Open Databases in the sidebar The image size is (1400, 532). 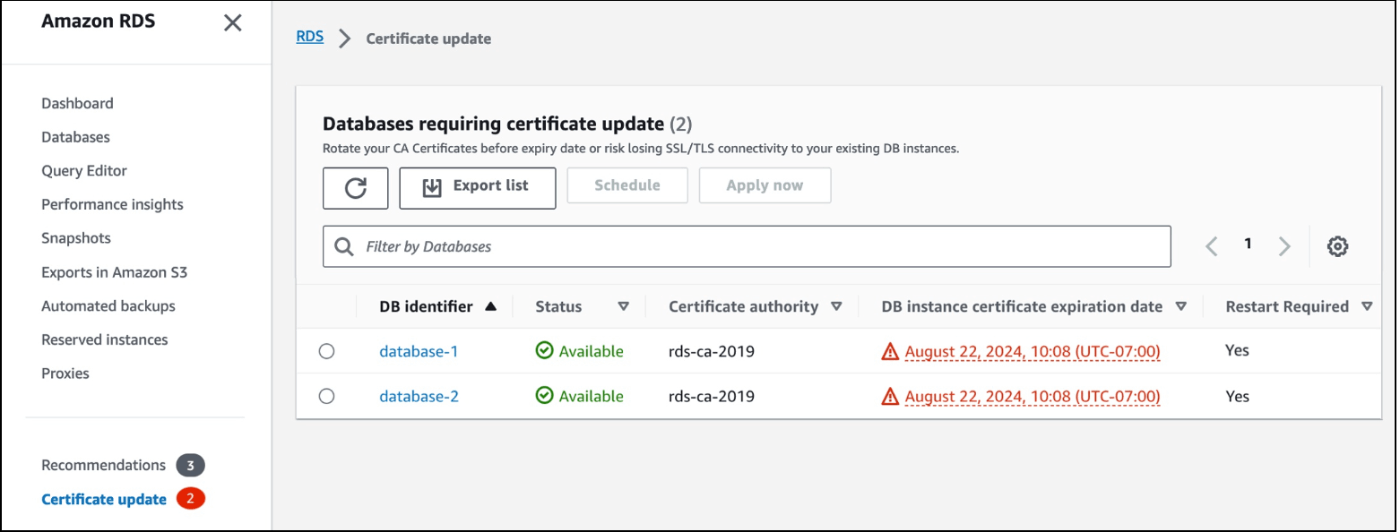(x=76, y=137)
